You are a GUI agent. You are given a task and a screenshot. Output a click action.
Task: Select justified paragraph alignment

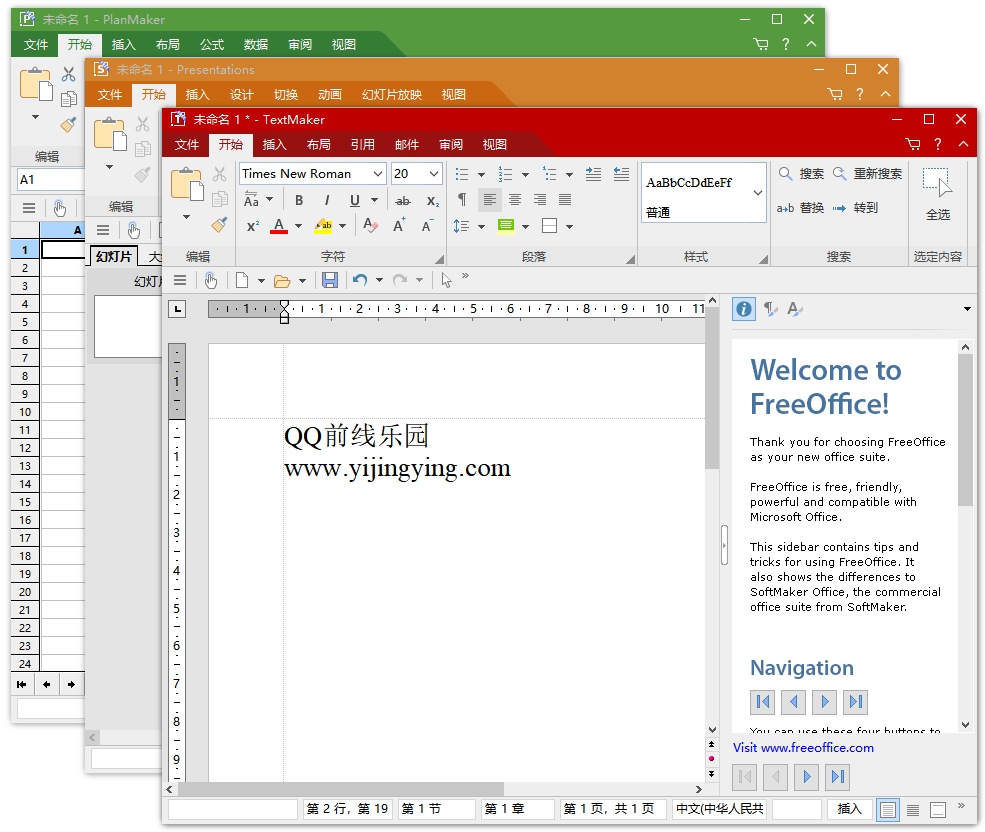pos(565,200)
